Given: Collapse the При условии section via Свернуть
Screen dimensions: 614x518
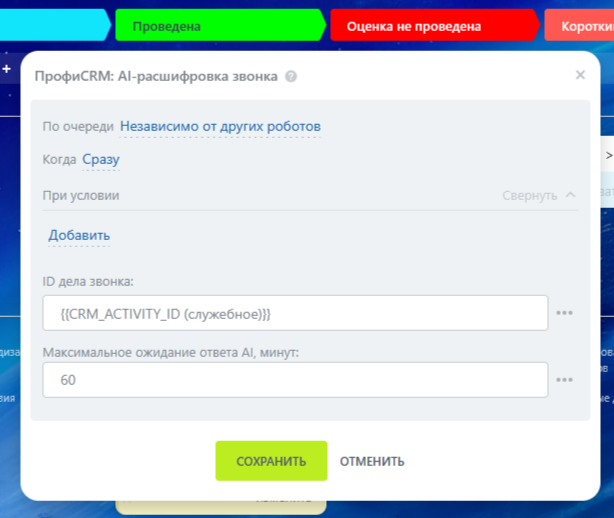Looking at the screenshot, I should pos(529,195).
